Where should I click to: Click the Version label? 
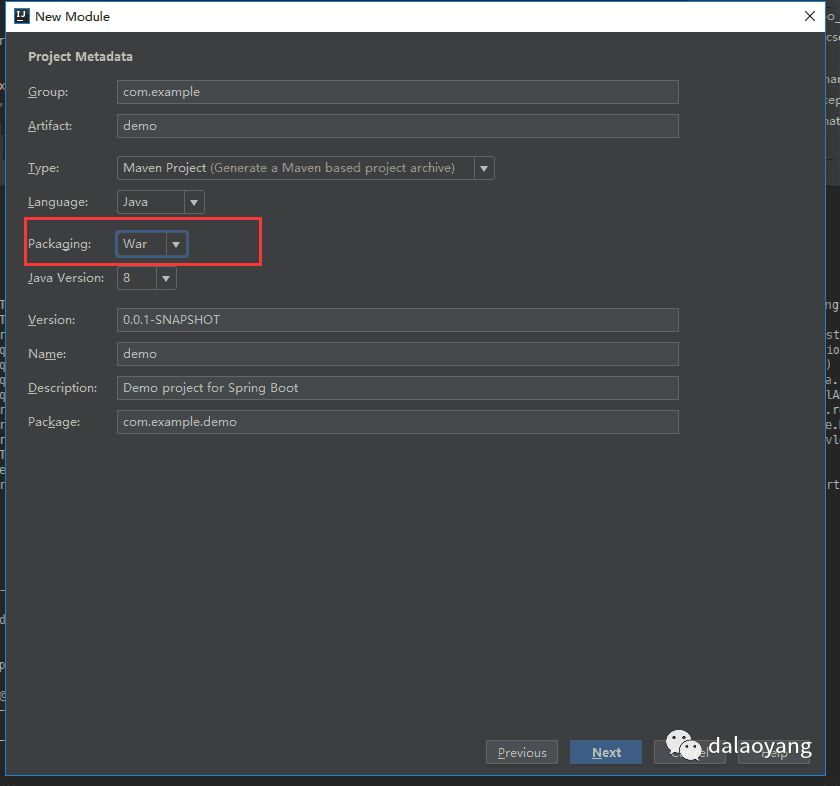(x=51, y=320)
